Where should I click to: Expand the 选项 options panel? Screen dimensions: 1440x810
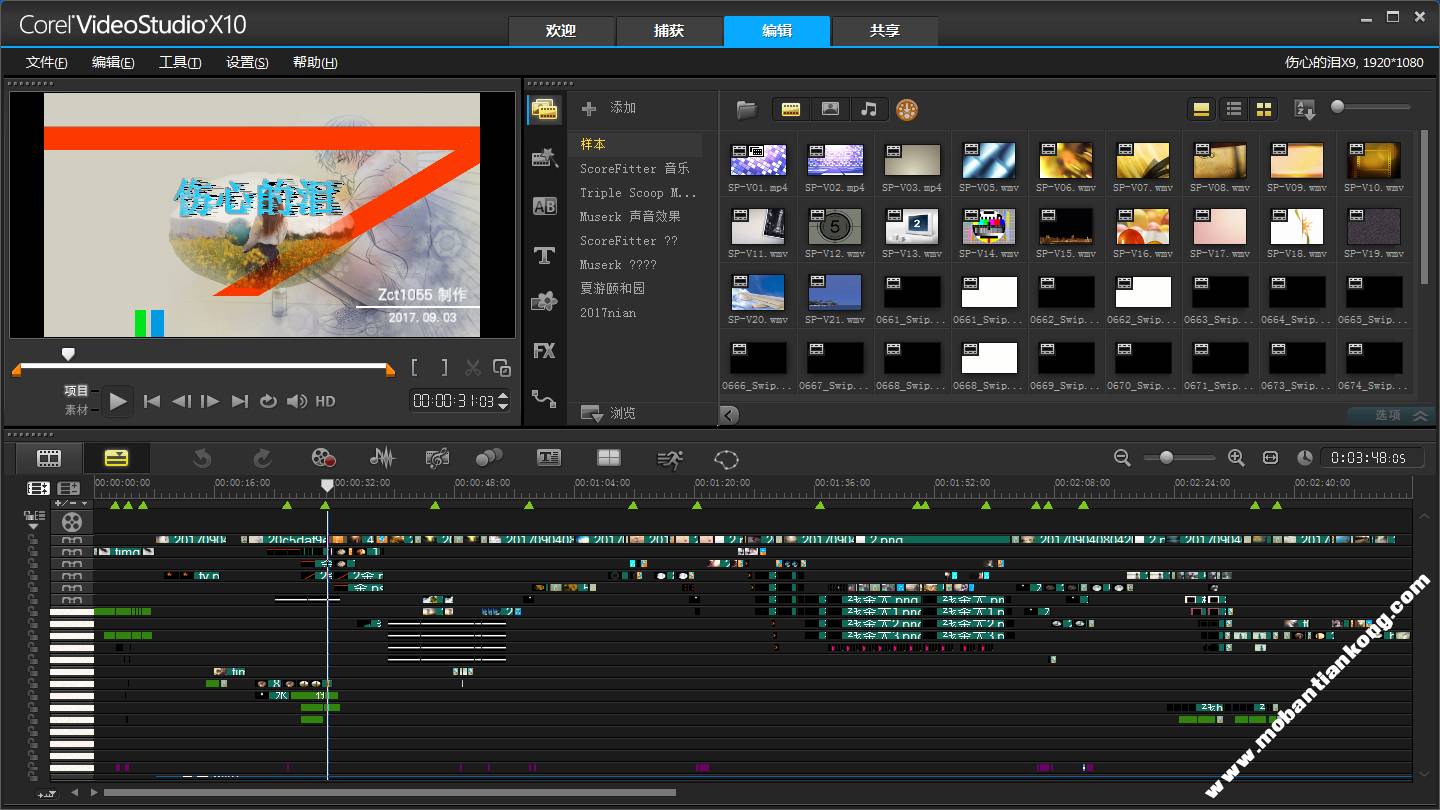(1390, 415)
